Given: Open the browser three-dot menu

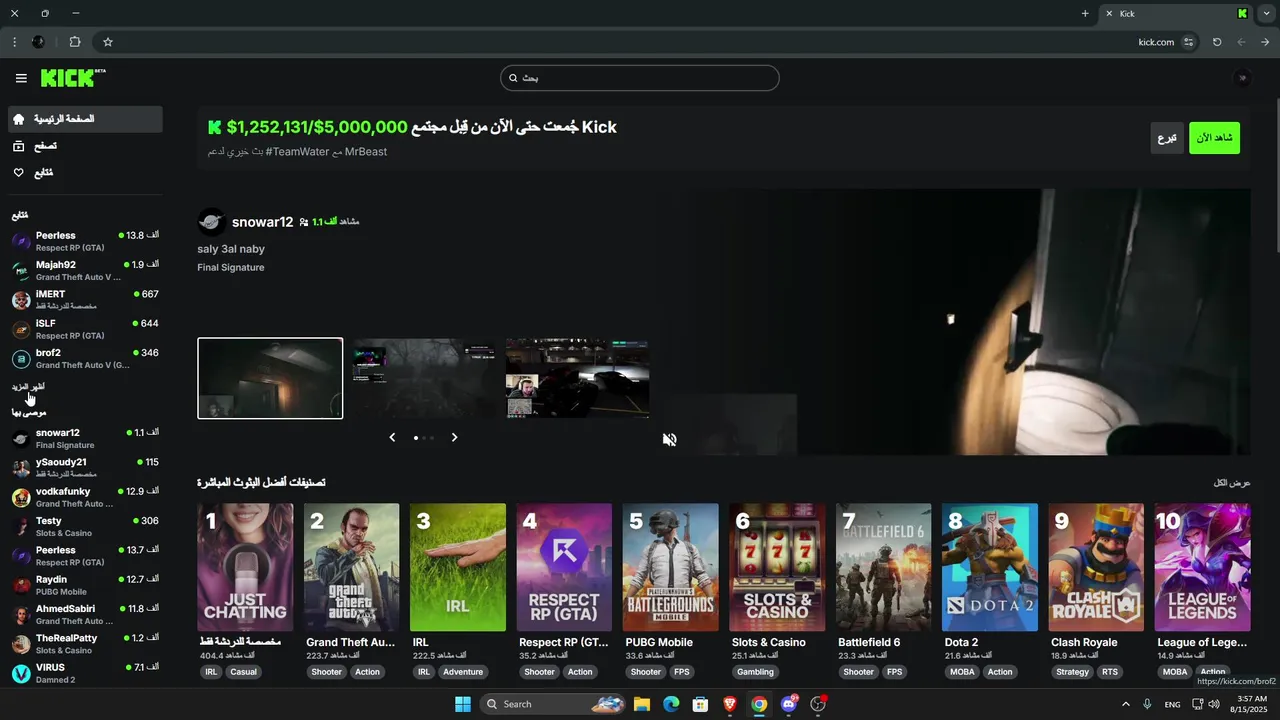Looking at the screenshot, I should coord(14,42).
